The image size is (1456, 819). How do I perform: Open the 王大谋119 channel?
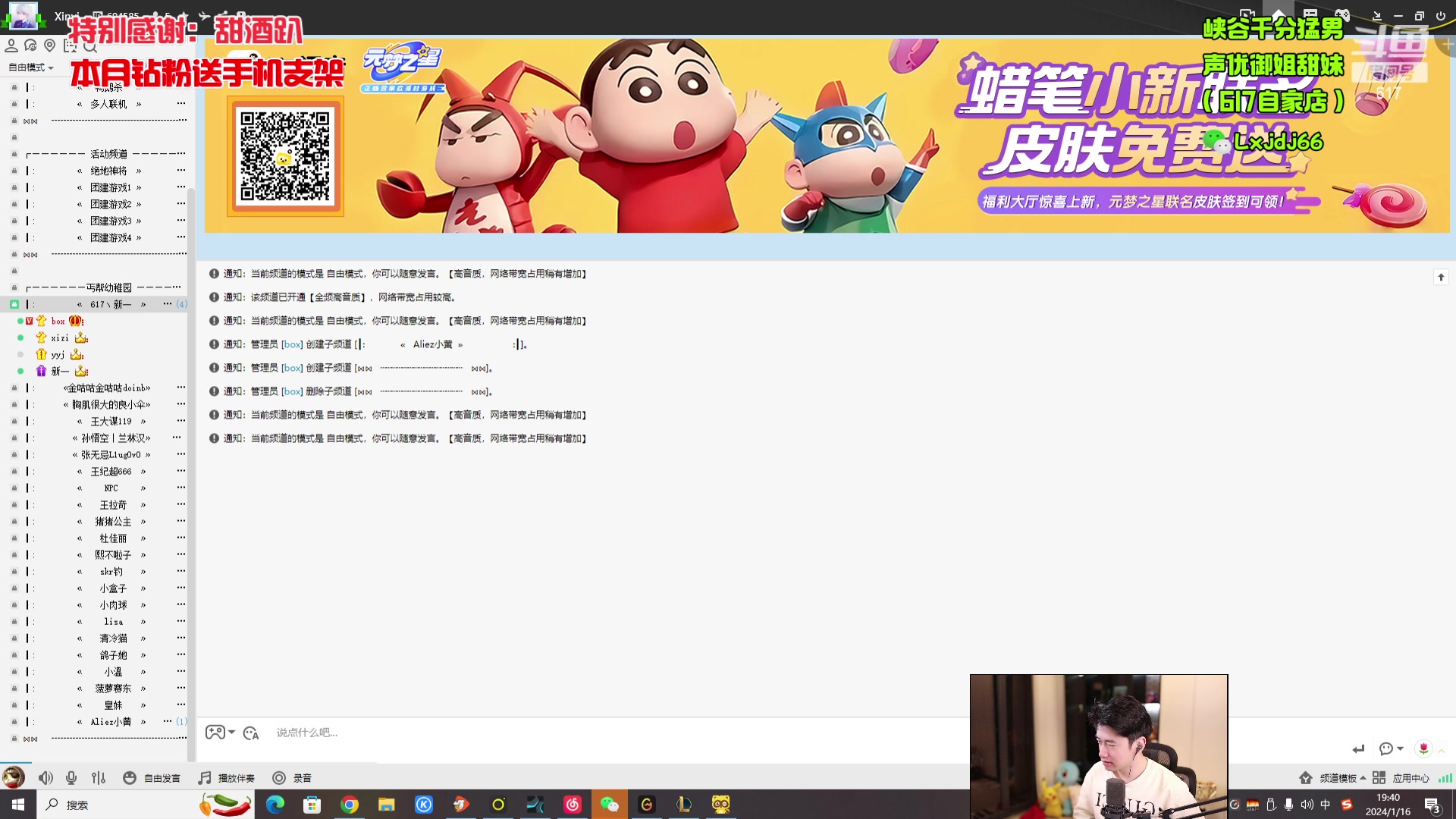(111, 421)
